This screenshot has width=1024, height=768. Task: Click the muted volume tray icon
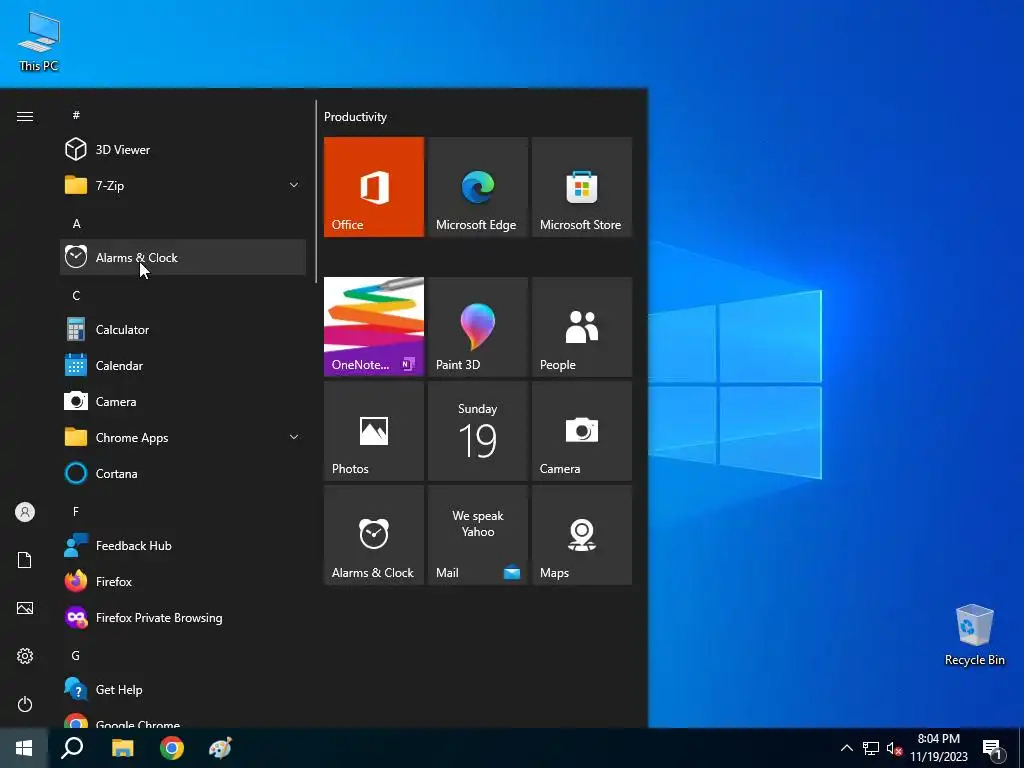point(894,748)
